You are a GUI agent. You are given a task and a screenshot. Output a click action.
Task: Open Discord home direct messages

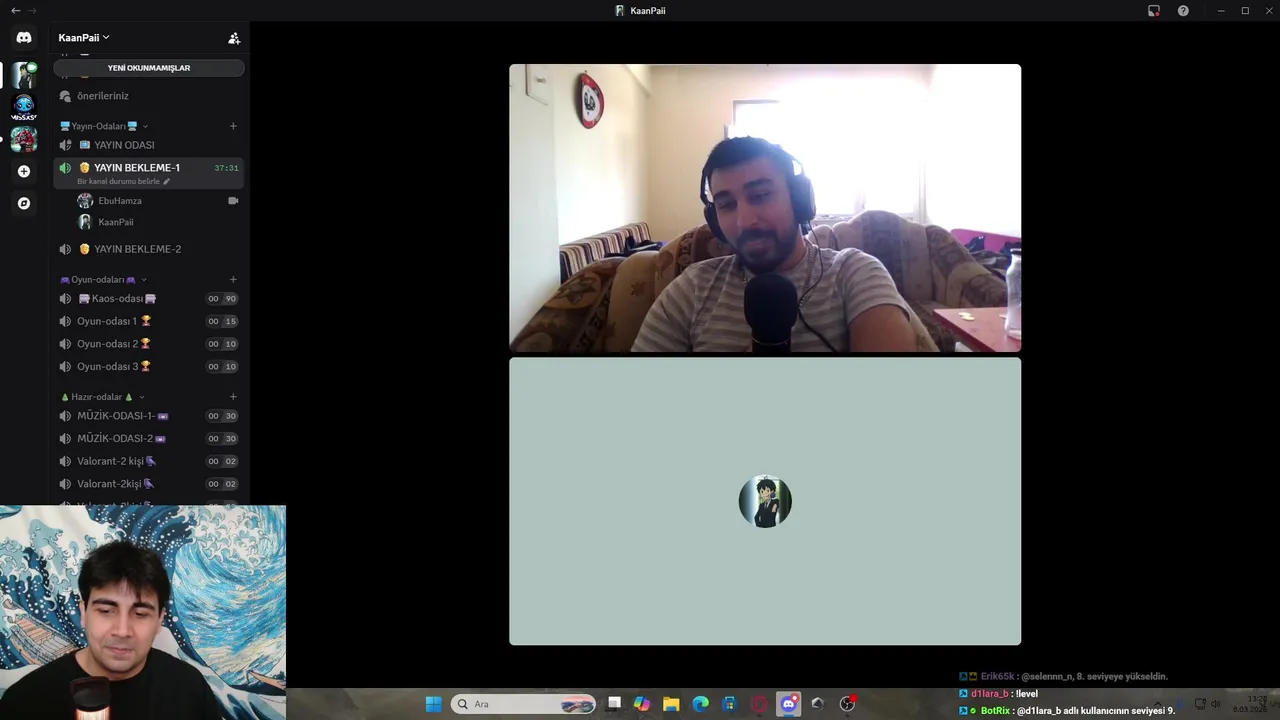tap(24, 38)
